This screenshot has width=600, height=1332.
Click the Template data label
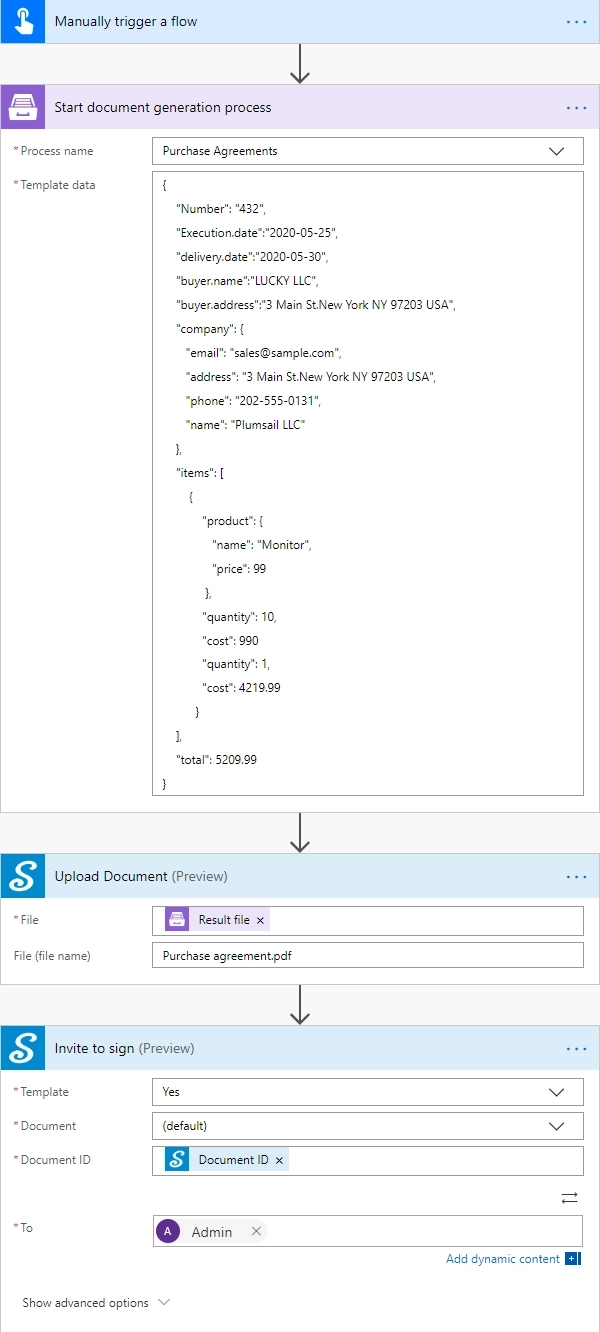58,185
